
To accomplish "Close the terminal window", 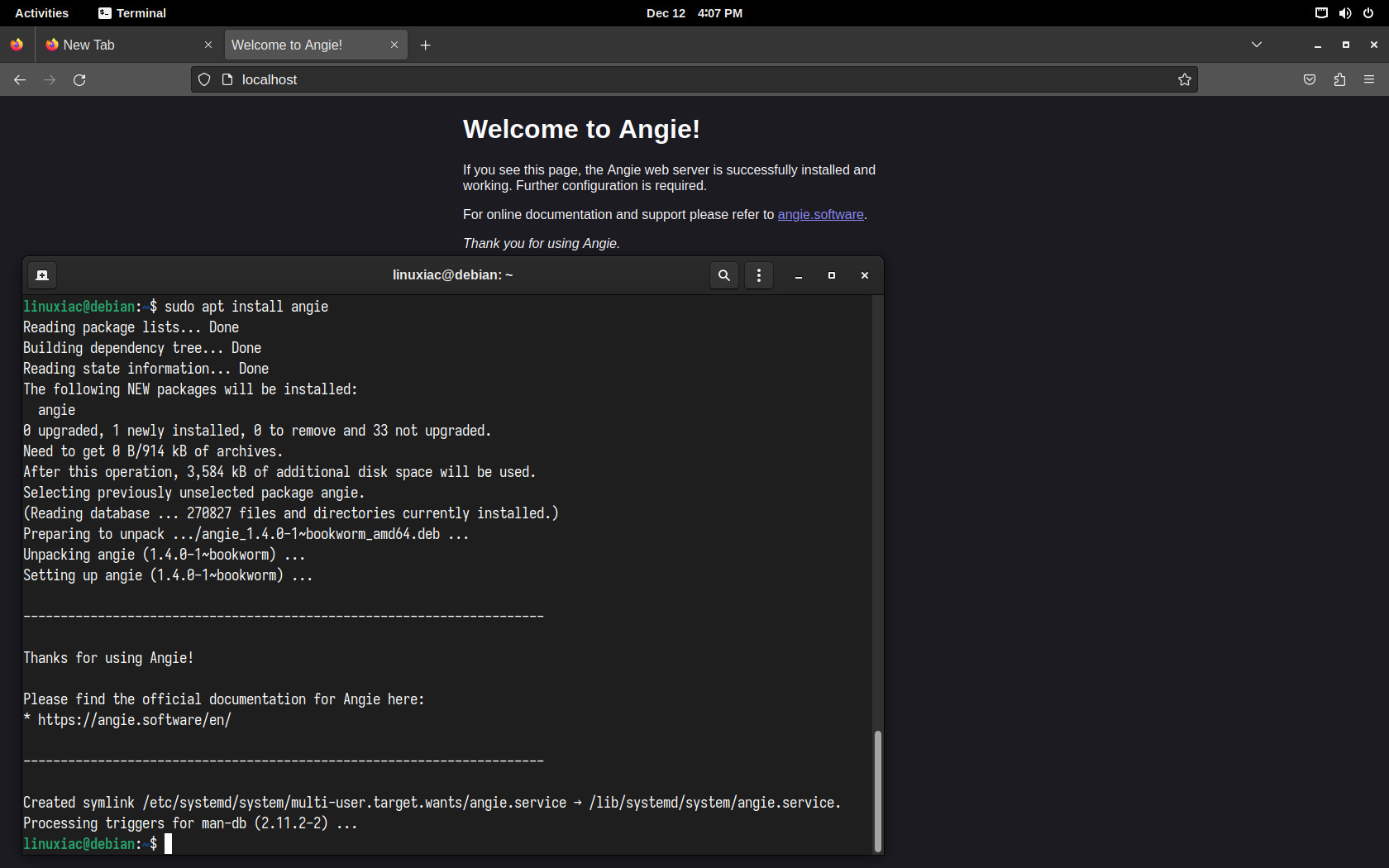I will click(865, 275).
